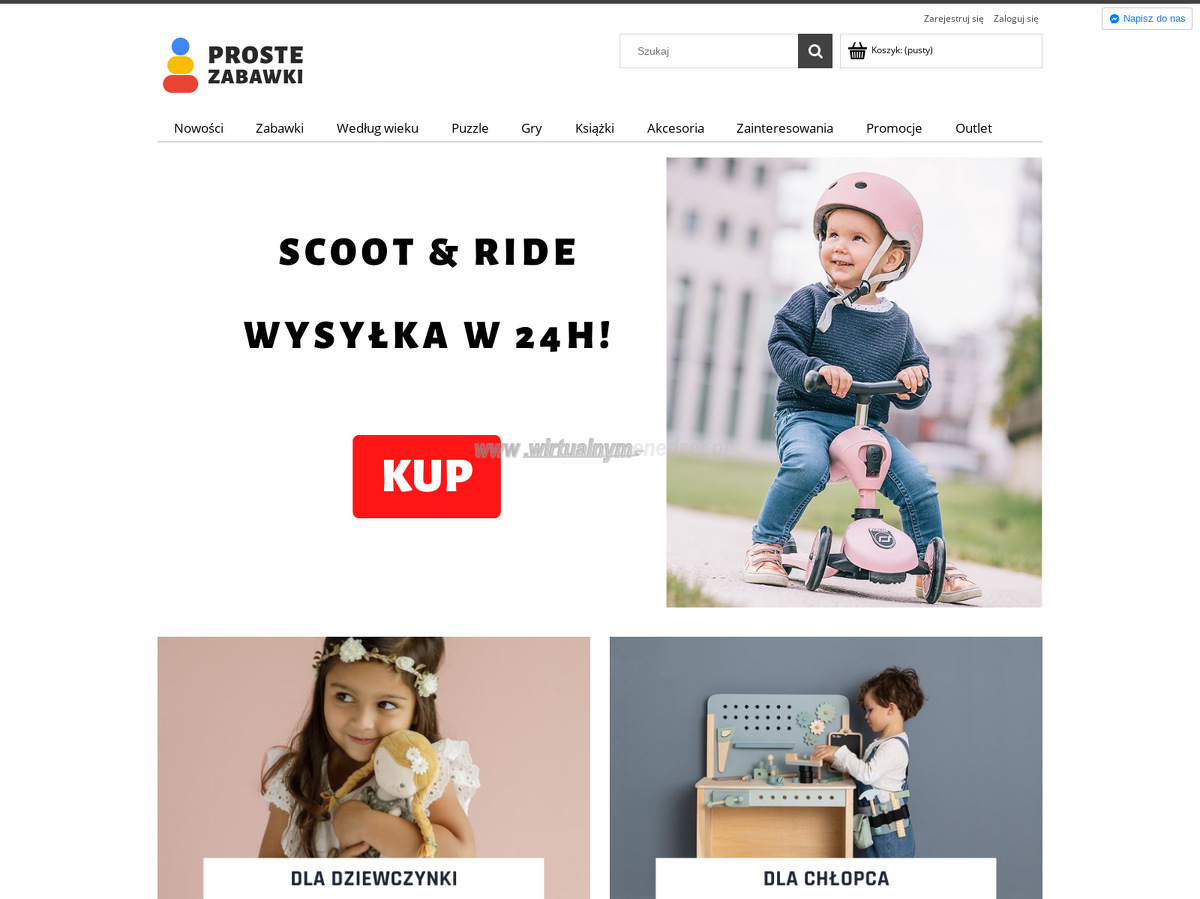
Task: Open the shopping basket icon
Action: (857, 51)
